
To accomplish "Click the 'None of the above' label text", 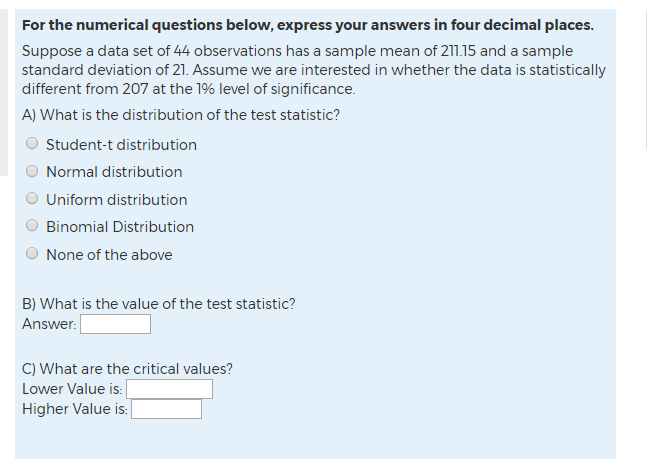I will (x=109, y=255).
